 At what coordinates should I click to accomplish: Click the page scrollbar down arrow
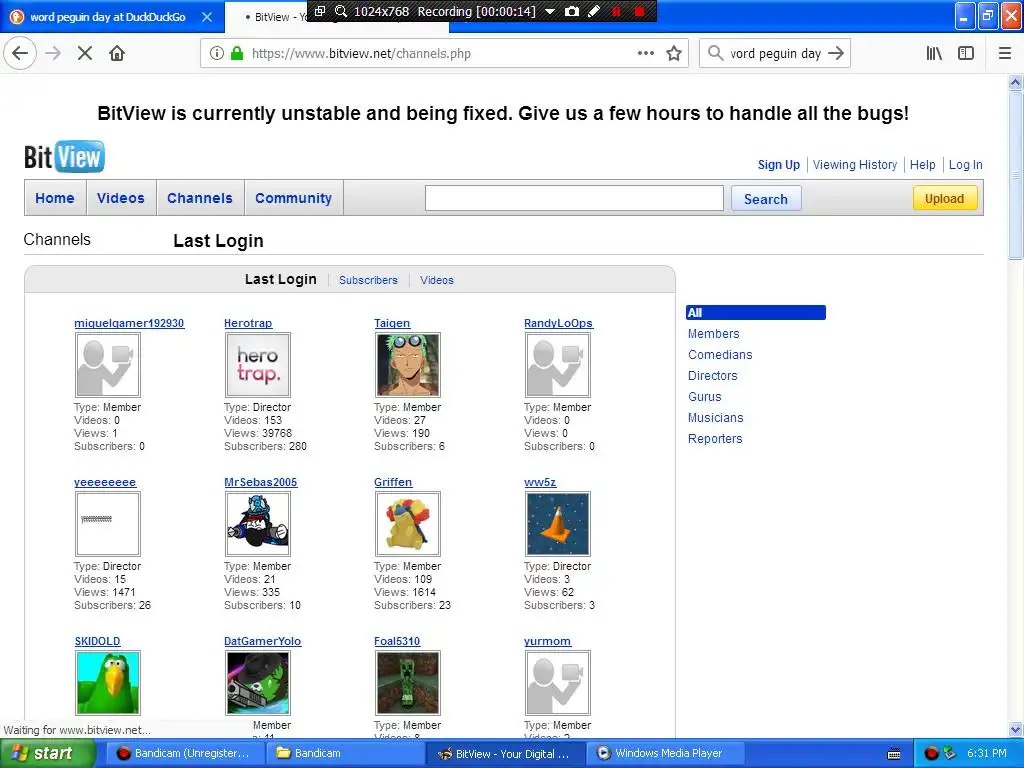1016,730
